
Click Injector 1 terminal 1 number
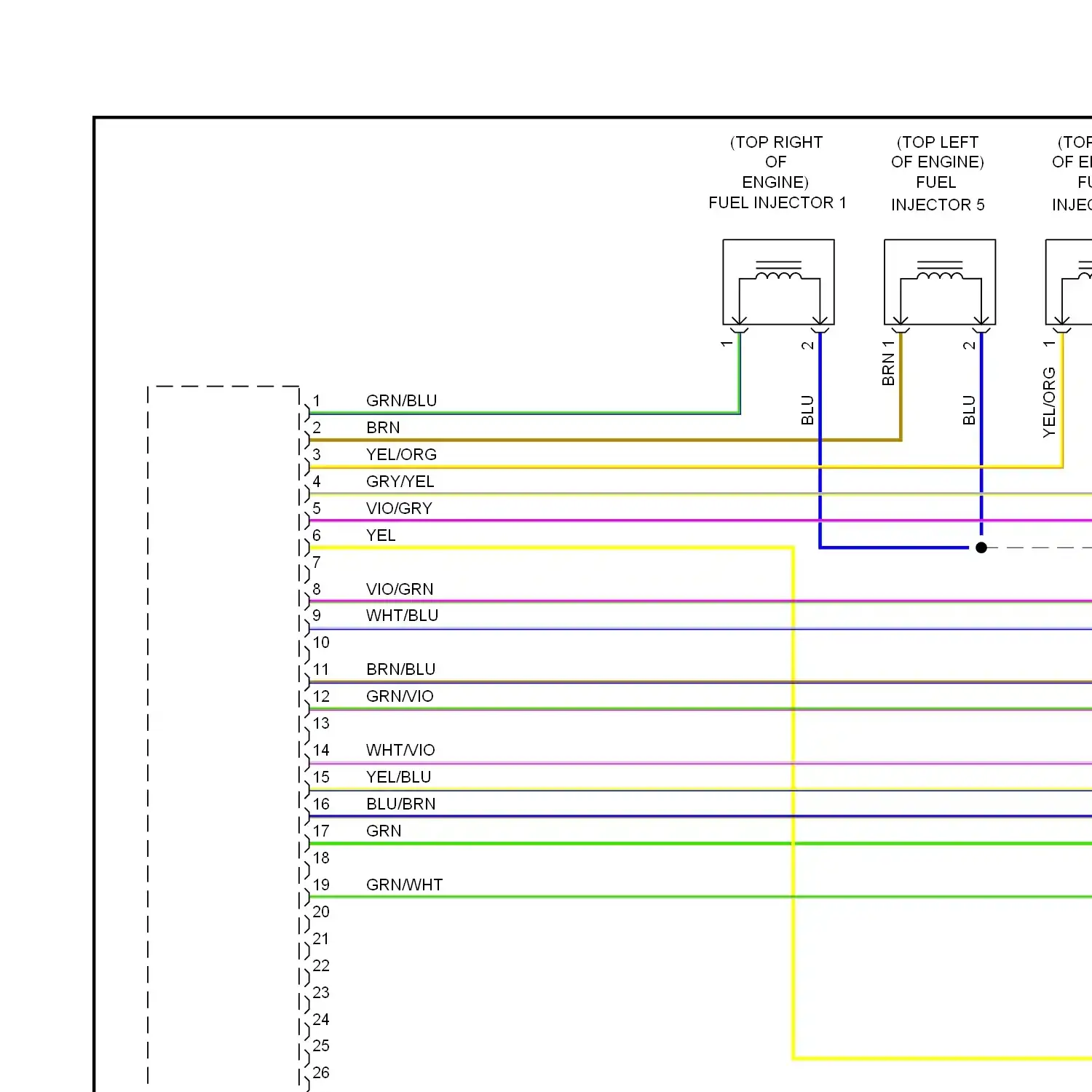[727, 344]
